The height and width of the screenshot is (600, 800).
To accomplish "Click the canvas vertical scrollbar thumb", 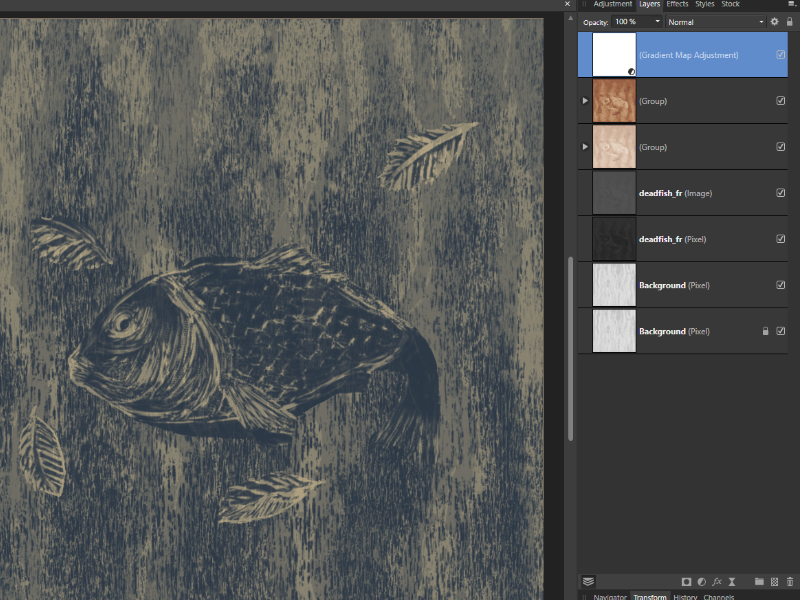I will pyautogui.click(x=570, y=348).
